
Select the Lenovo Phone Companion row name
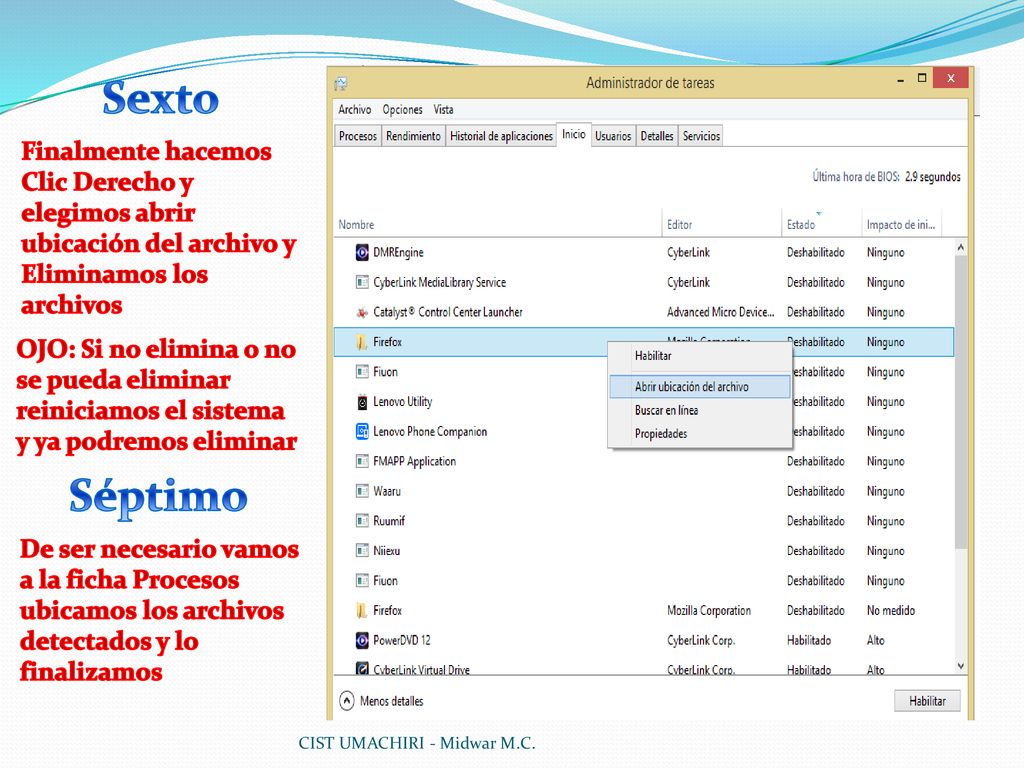[430, 432]
